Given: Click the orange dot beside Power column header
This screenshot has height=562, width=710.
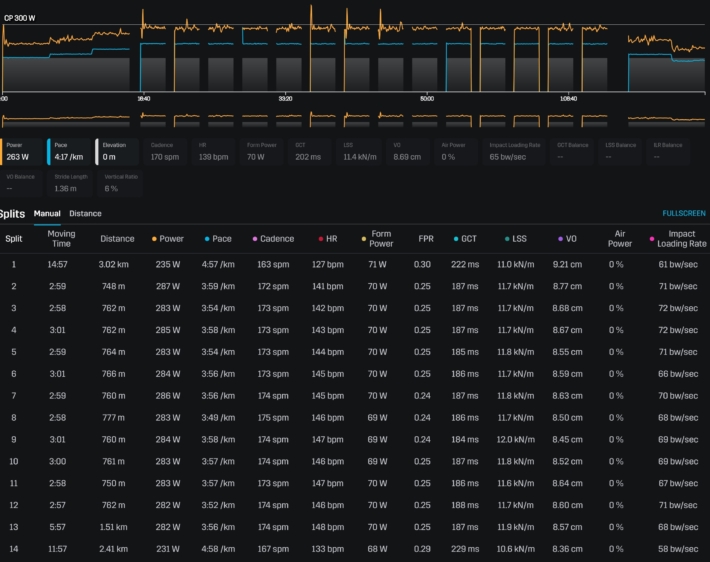Looking at the screenshot, I should [153, 239].
